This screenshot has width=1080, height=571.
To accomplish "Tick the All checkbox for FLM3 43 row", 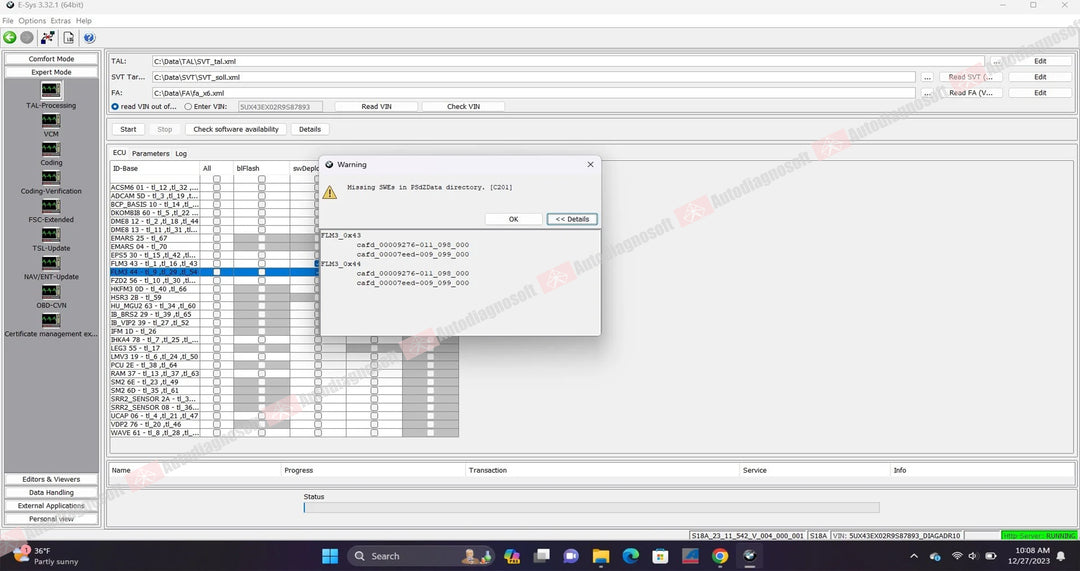I will [x=217, y=263].
